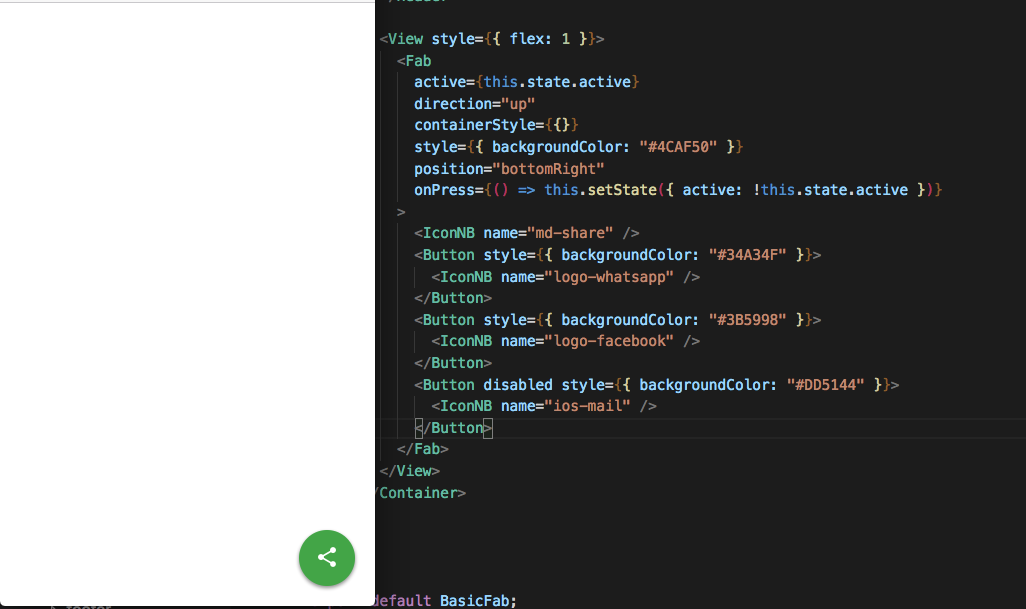Click the highlighted closing "</Button>" tag

pos(453,428)
